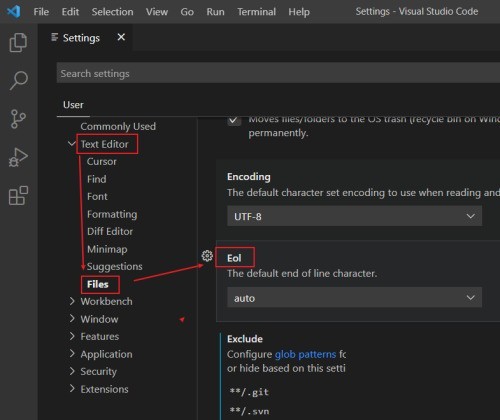The width and height of the screenshot is (500, 420).
Task: Open the Help menu
Action: [x=299, y=12]
